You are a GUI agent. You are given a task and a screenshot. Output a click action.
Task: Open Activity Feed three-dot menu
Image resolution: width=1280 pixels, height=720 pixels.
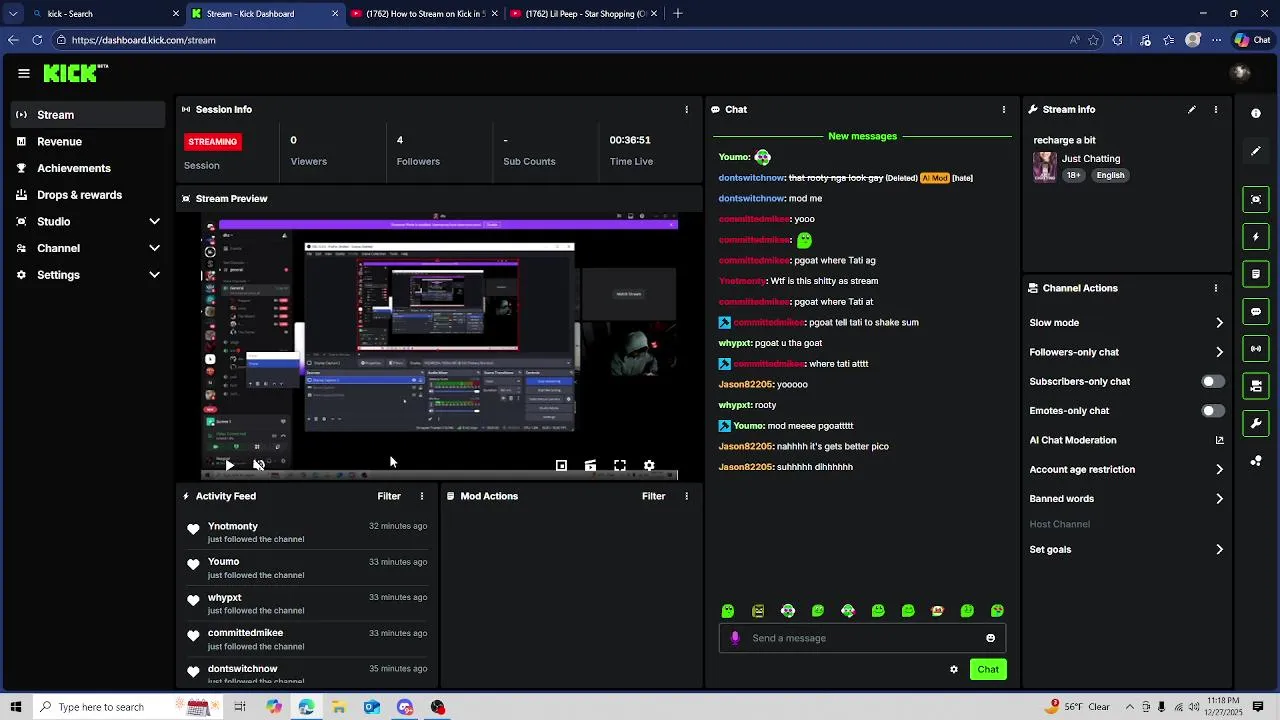point(422,496)
